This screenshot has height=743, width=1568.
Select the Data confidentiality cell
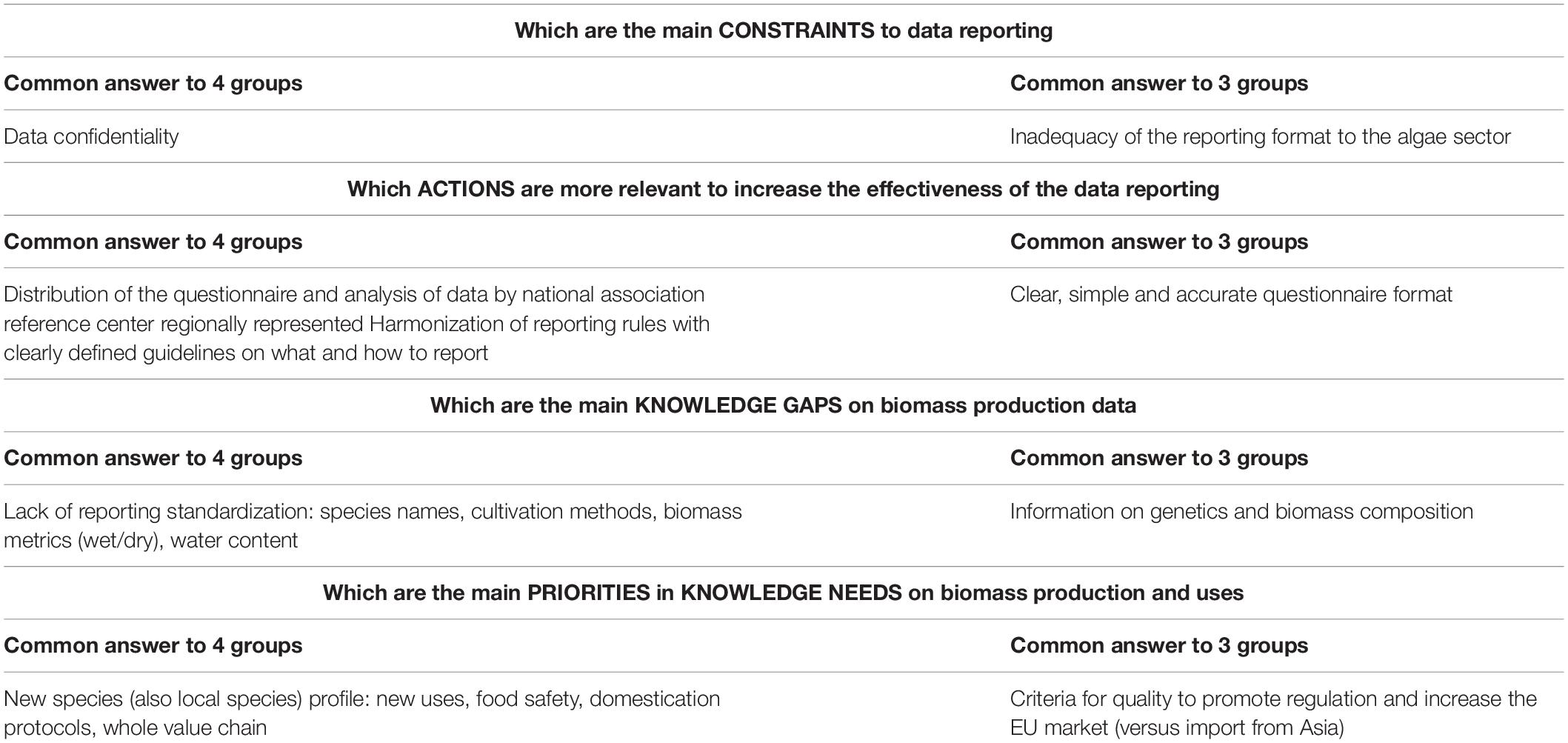pos(91,136)
